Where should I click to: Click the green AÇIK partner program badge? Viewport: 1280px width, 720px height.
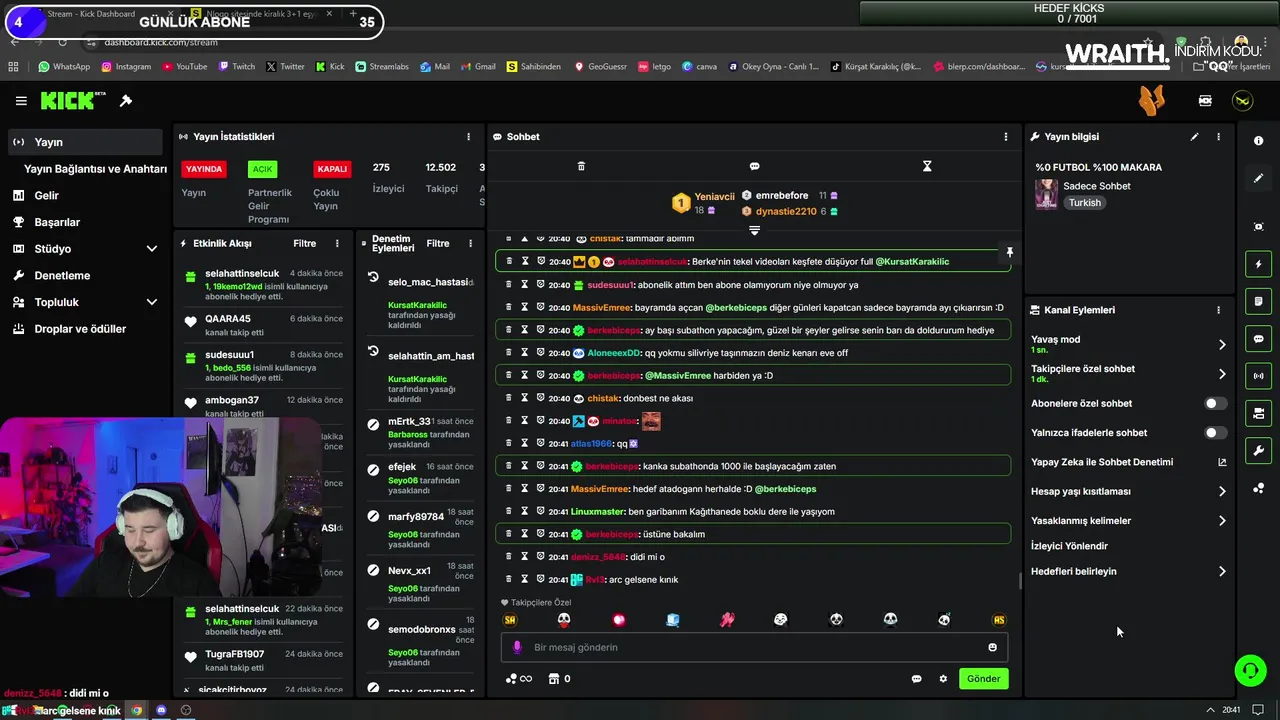pyautogui.click(x=262, y=169)
